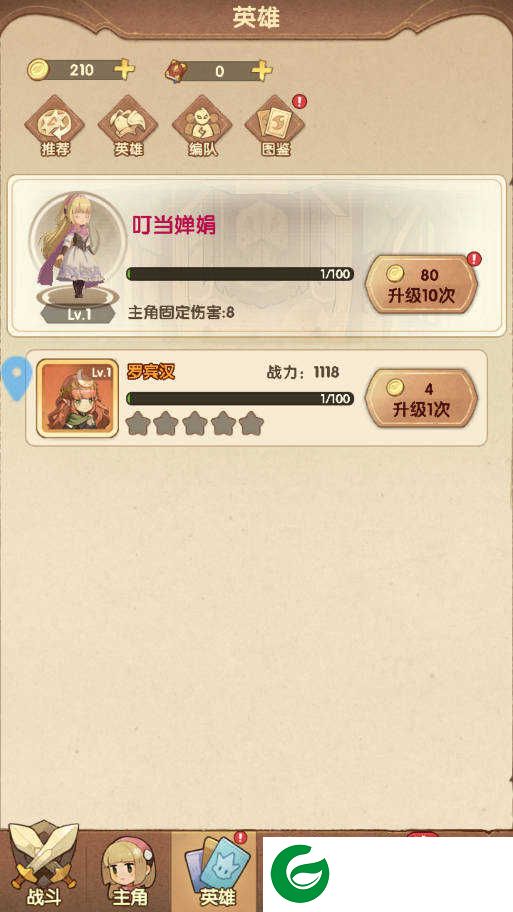Click 叮当婵娟 experience progress bar
Viewport: 513px width, 912px height.
coord(240,274)
